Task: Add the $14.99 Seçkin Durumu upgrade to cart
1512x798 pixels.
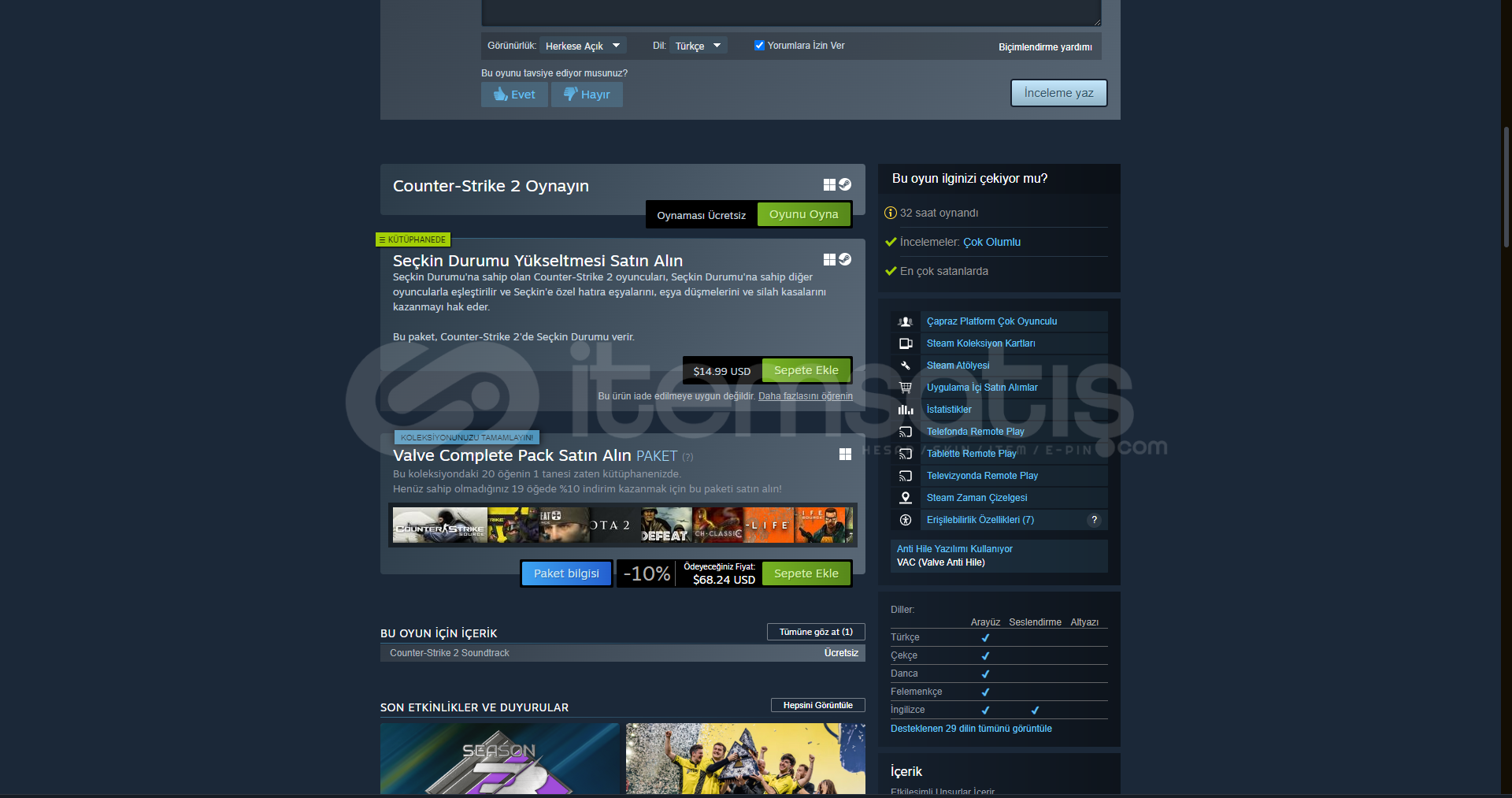Action: [x=806, y=370]
